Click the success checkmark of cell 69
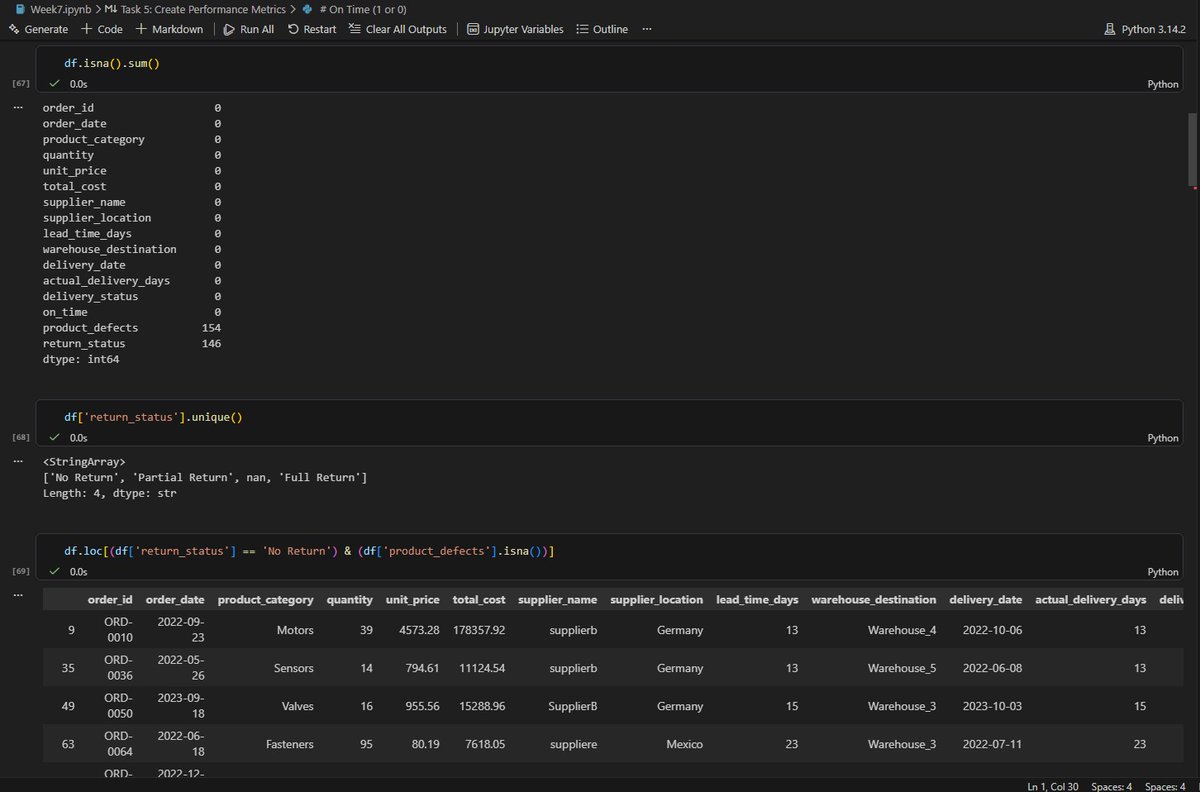The width and height of the screenshot is (1200, 792). (x=55, y=572)
